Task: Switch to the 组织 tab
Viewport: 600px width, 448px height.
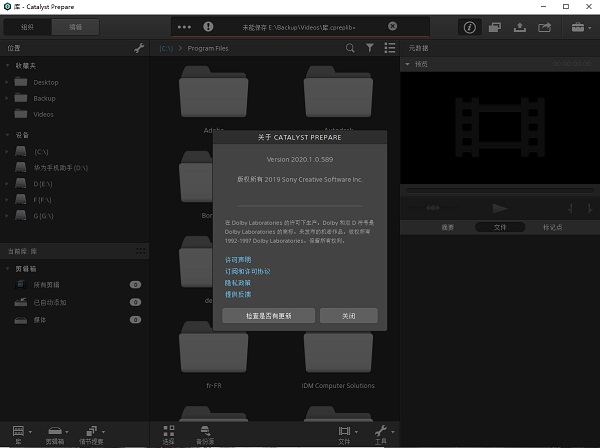Action: [27, 26]
